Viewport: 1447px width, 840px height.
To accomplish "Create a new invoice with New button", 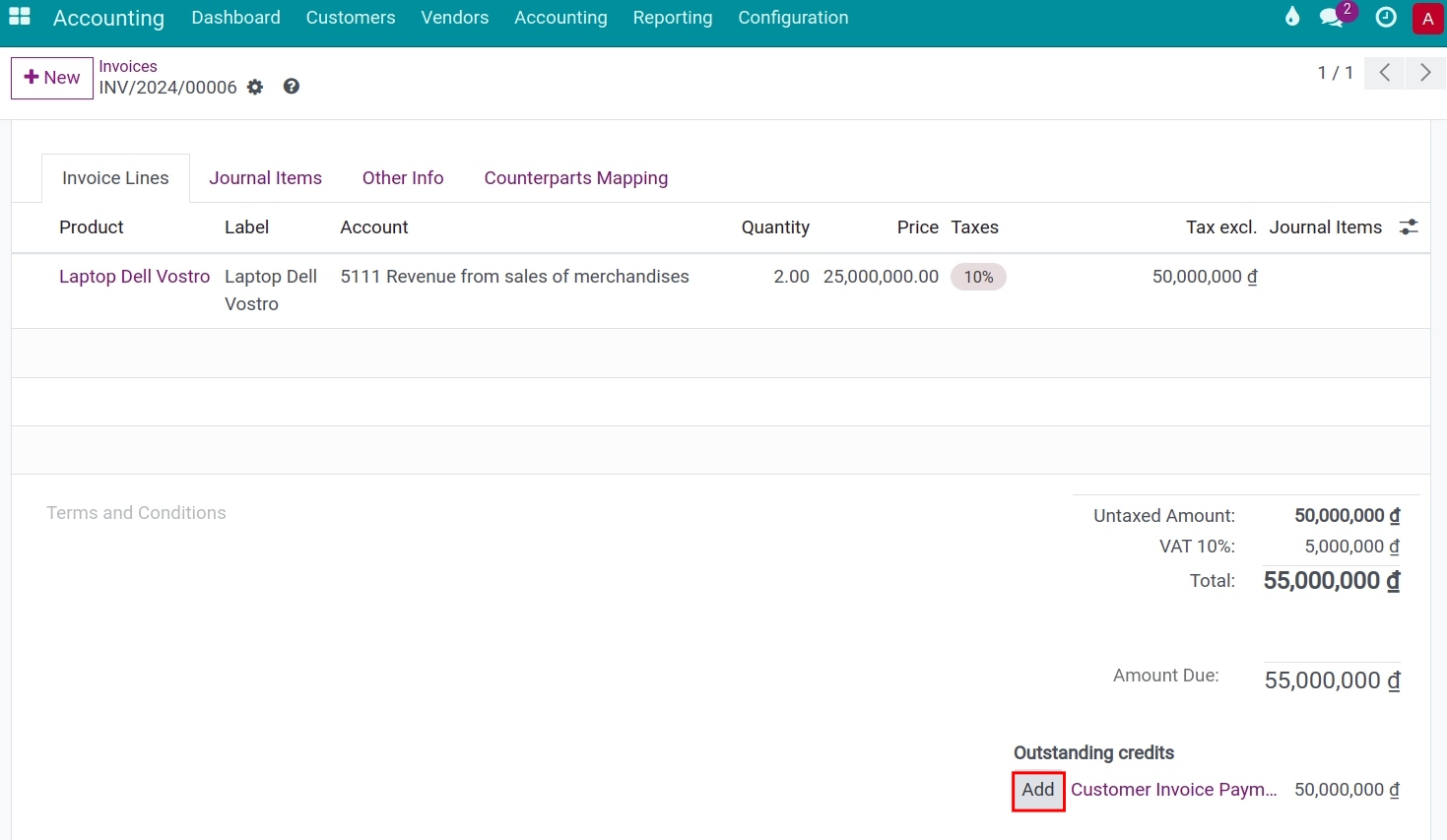I will tap(52, 78).
